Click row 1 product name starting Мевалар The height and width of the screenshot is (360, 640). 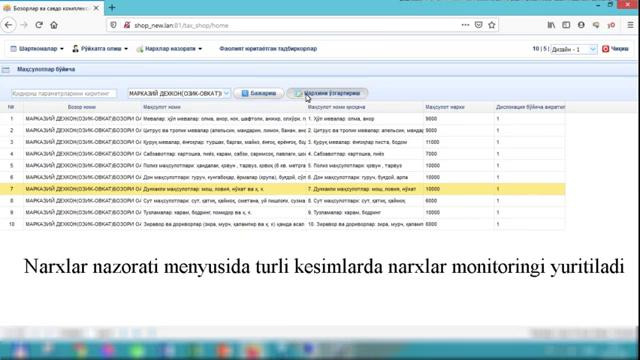pos(224,119)
